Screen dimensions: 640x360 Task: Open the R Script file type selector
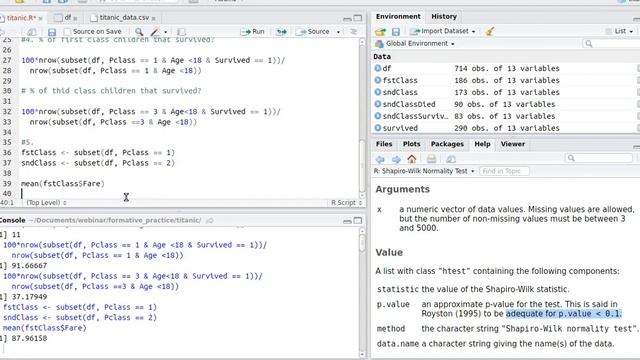tap(347, 202)
